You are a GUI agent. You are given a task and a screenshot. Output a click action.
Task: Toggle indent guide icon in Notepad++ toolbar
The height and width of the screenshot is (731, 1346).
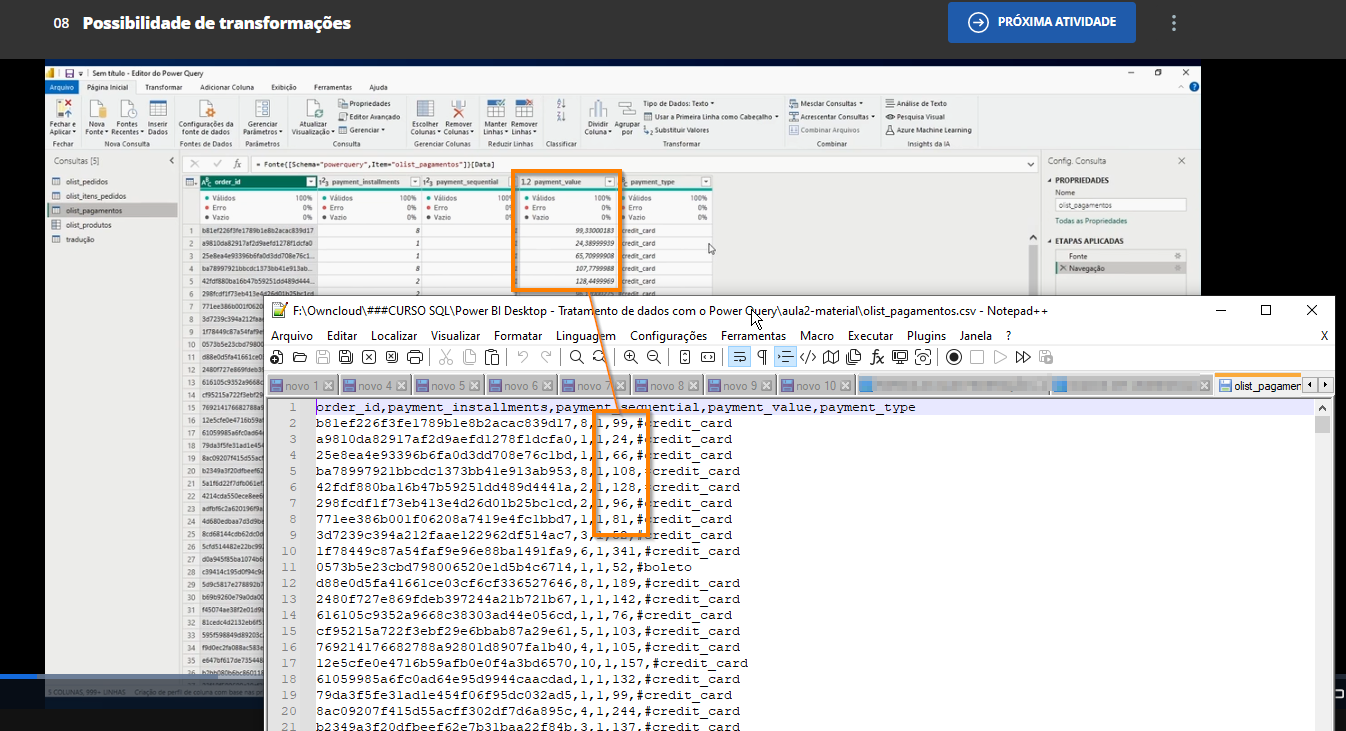coord(785,357)
